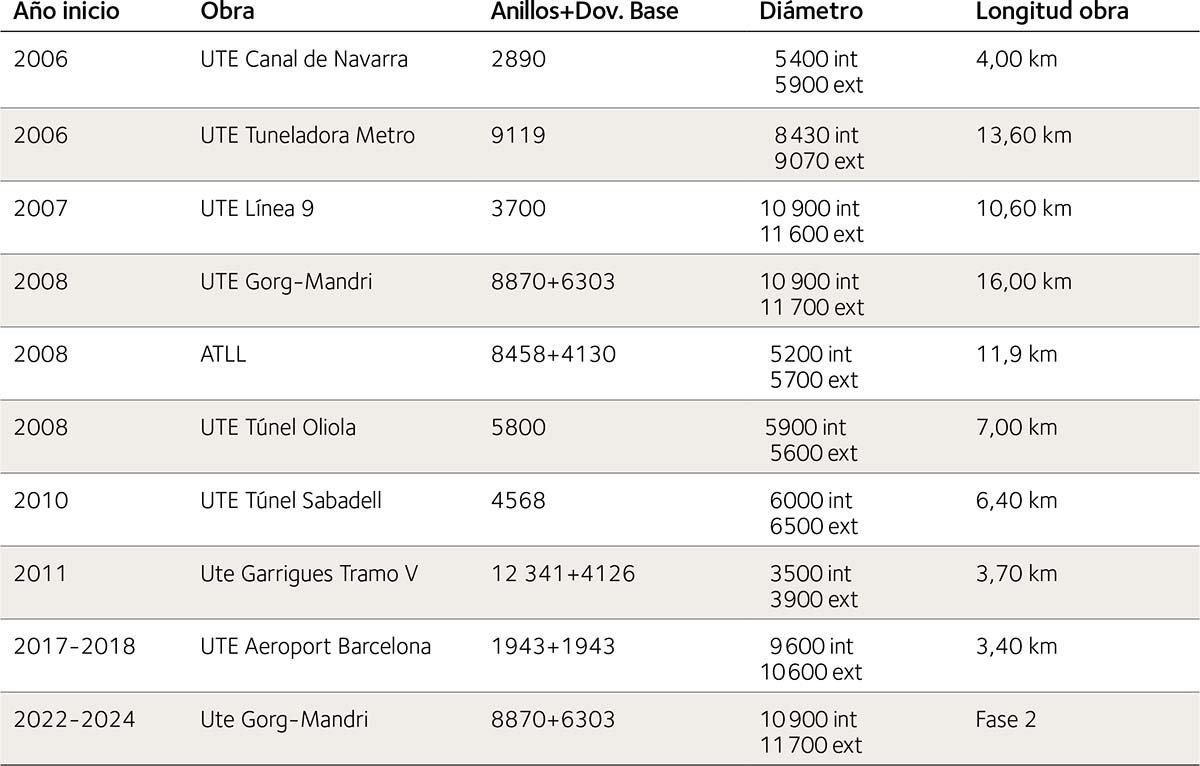Select the '1943+1943' rings value
This screenshot has width=1200, height=766.
(552, 646)
